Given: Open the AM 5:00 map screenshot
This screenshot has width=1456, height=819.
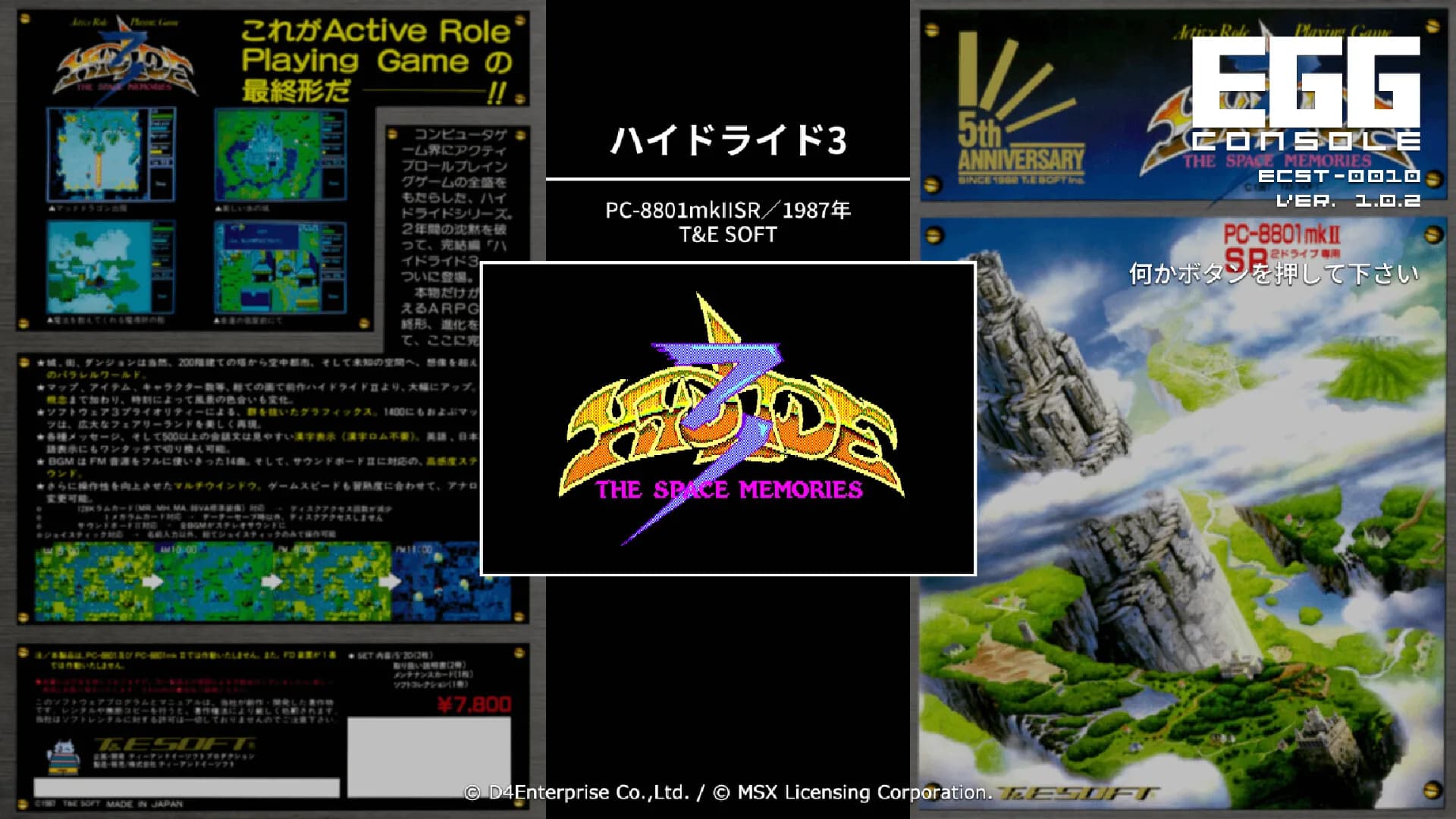Looking at the screenshot, I should (94, 582).
